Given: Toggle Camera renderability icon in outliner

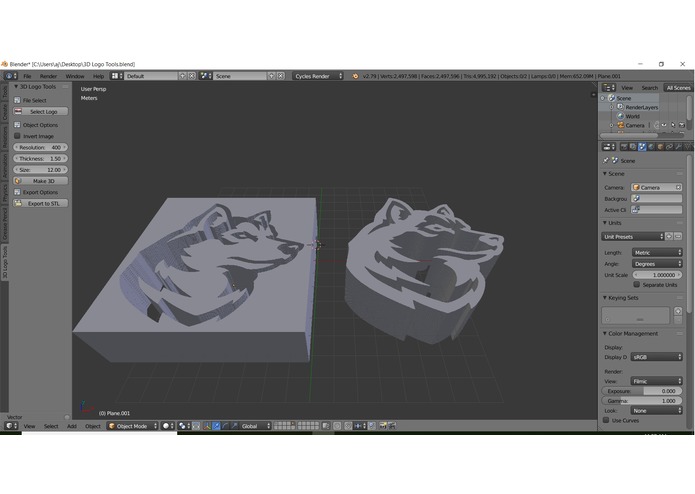Looking at the screenshot, I should tap(682, 125).
